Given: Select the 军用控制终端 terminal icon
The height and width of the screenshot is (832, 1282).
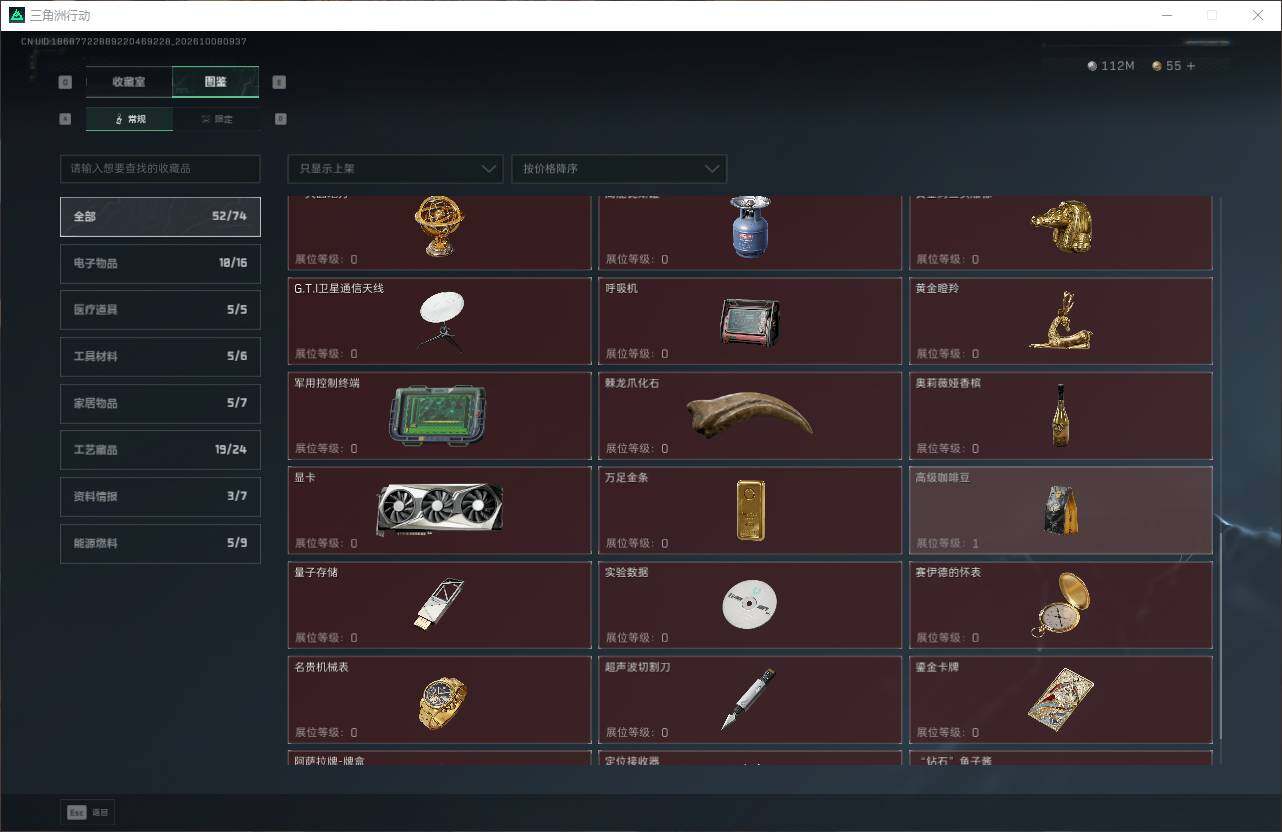Looking at the screenshot, I should [439, 416].
